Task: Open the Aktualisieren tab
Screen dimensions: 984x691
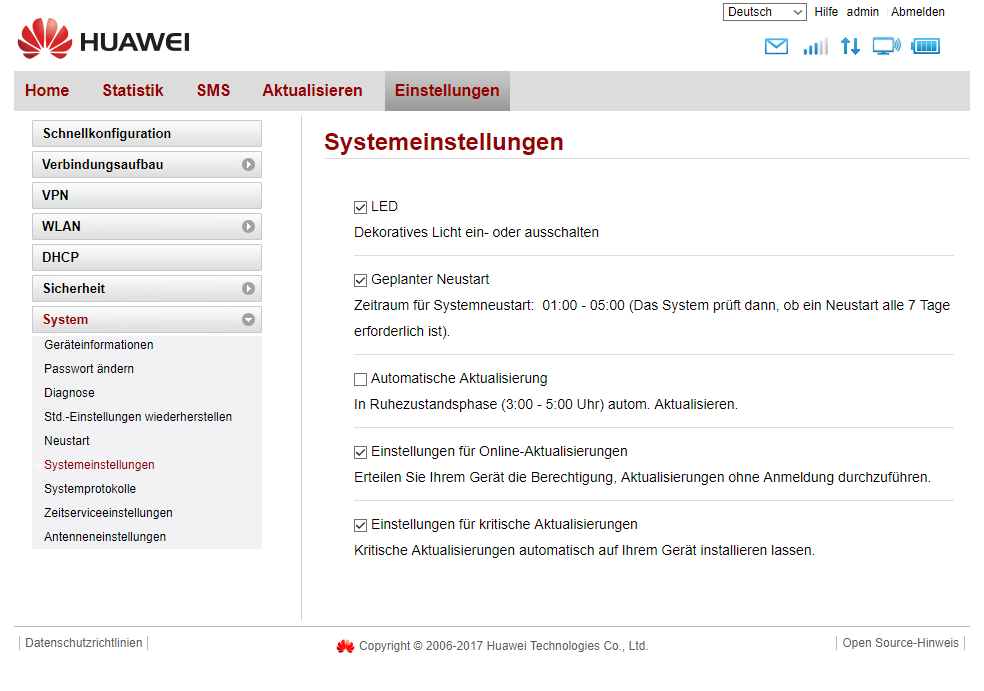Action: click(x=312, y=91)
